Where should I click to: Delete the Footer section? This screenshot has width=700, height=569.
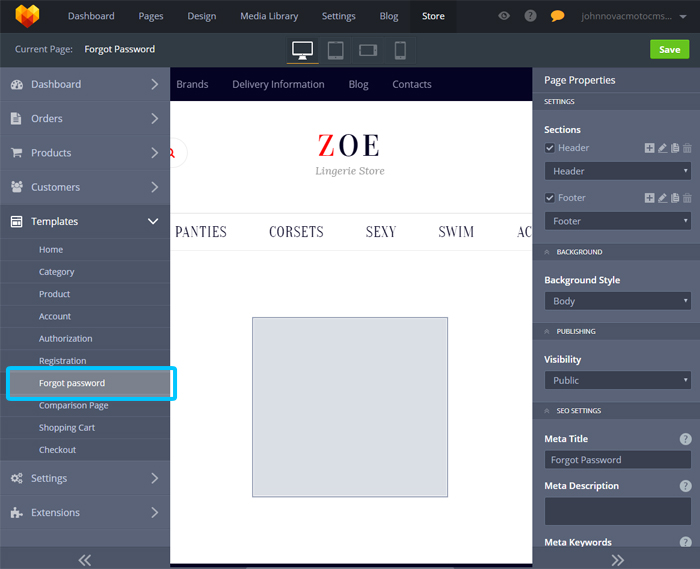688,198
